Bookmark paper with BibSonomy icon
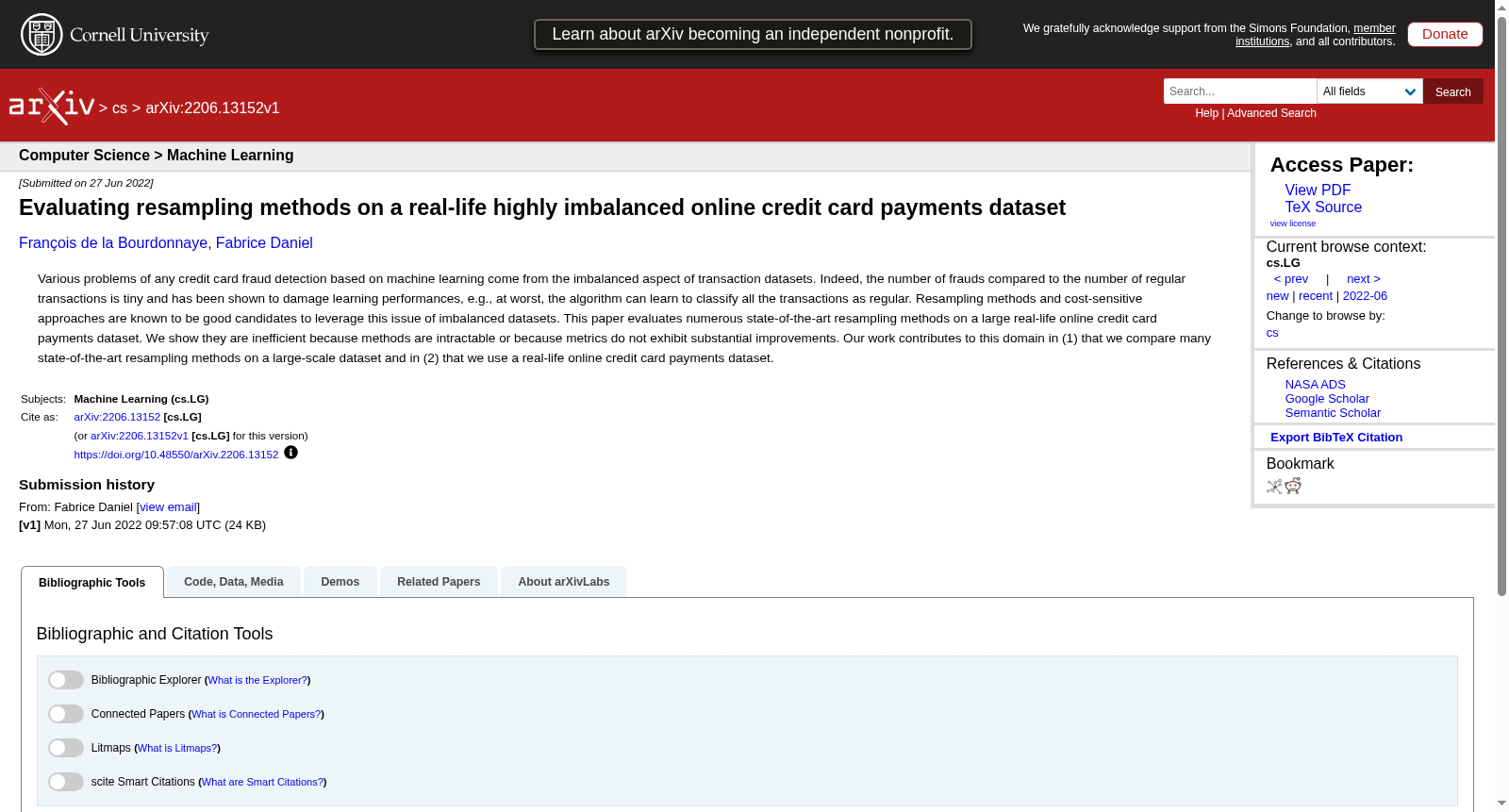The image size is (1509, 812). 1274,487
